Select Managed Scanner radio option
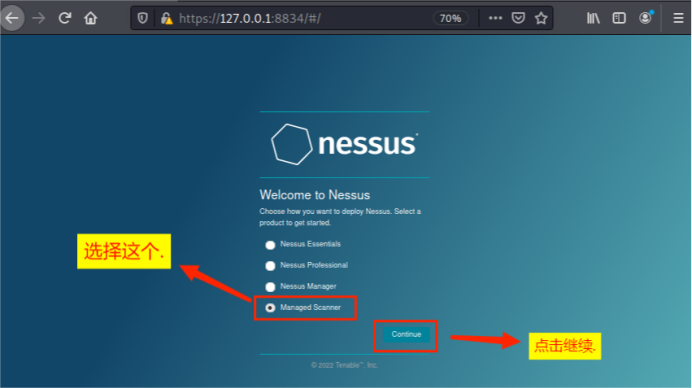692x388 pixels. click(270, 308)
